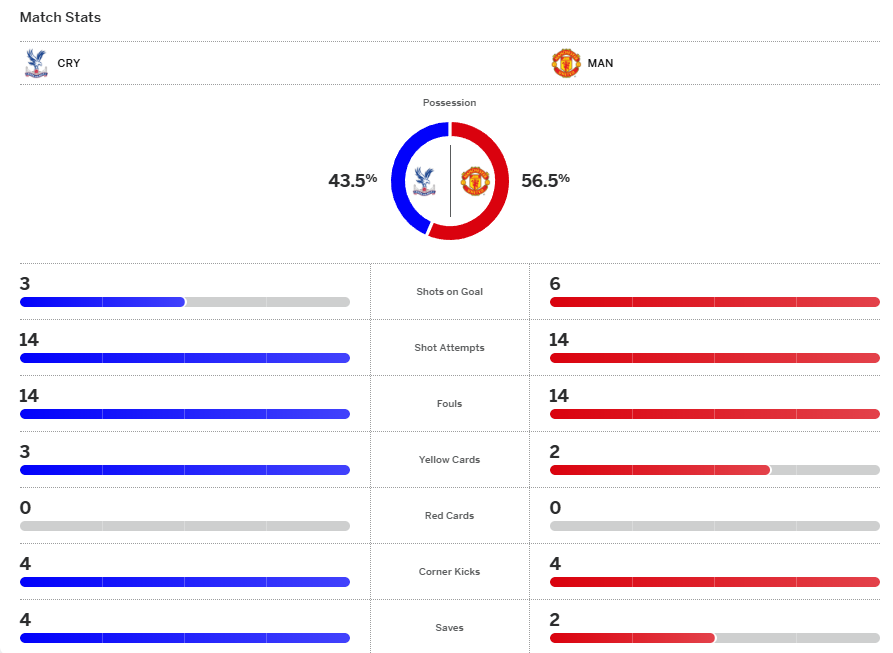Screen dimensions: 893x653
Task: Click Crystal Palace Saves bar
Action: pyautogui.click(x=184, y=638)
